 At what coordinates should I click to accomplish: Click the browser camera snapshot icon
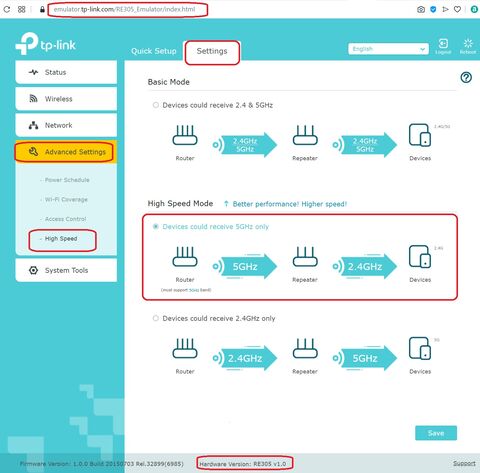(421, 9)
